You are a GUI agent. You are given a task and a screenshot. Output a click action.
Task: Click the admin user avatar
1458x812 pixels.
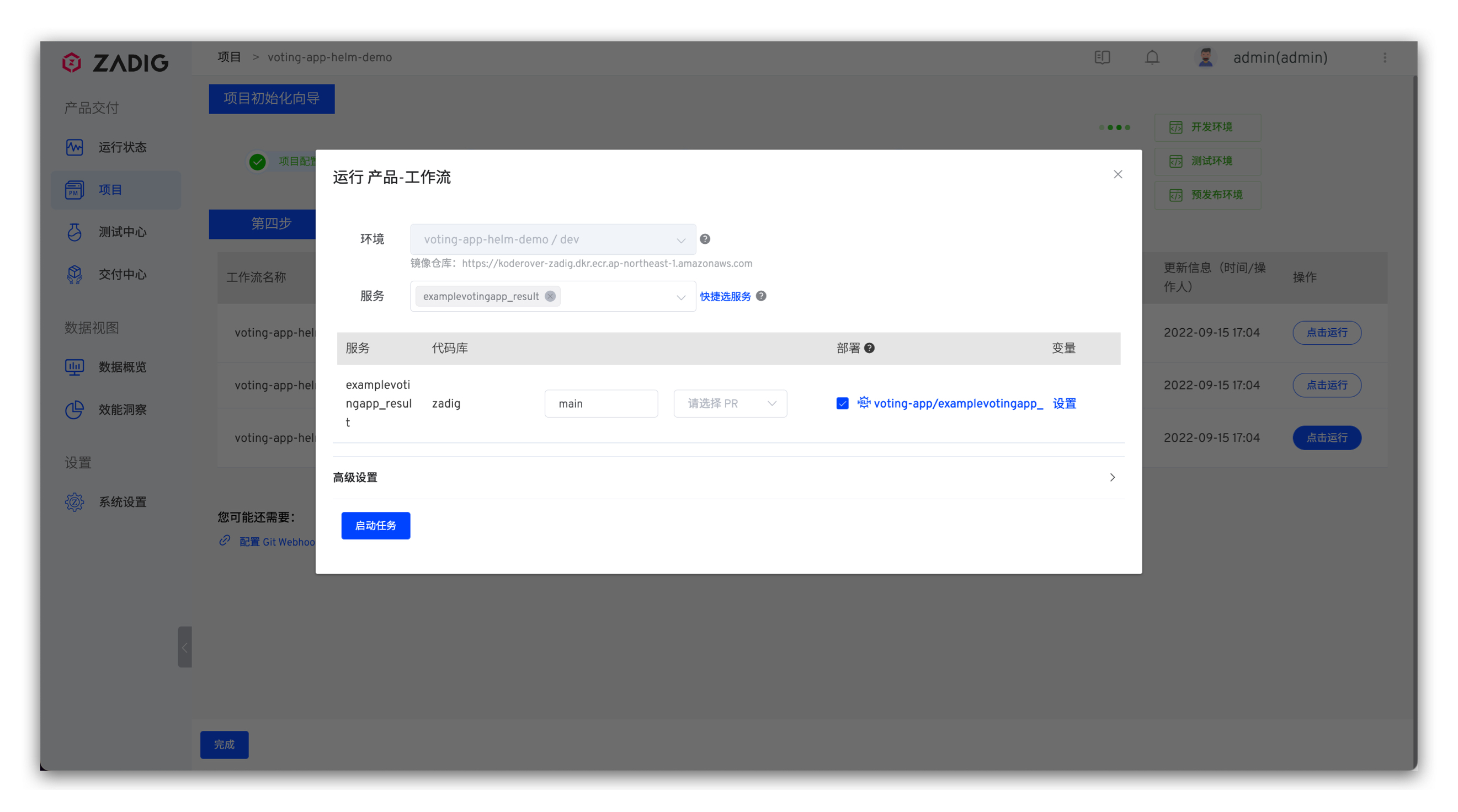tap(1205, 58)
